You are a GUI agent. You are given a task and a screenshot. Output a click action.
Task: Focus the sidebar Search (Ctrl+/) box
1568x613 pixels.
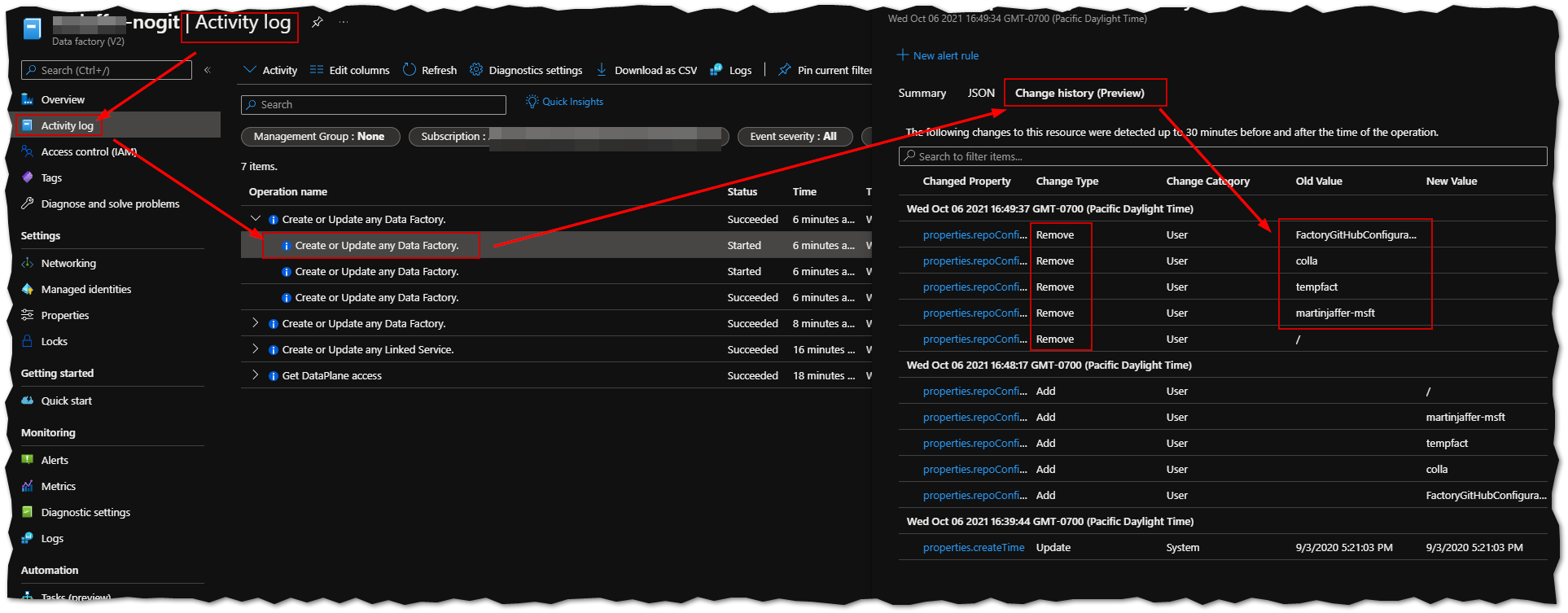(107, 70)
